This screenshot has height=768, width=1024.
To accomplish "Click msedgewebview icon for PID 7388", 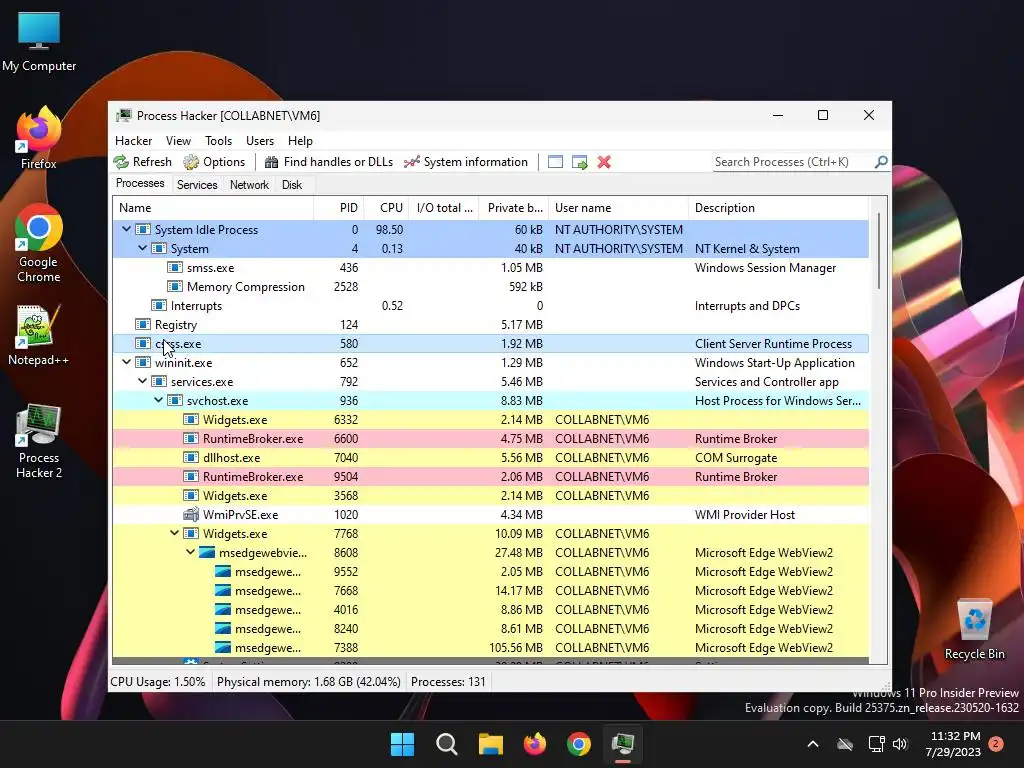I will [x=223, y=648].
